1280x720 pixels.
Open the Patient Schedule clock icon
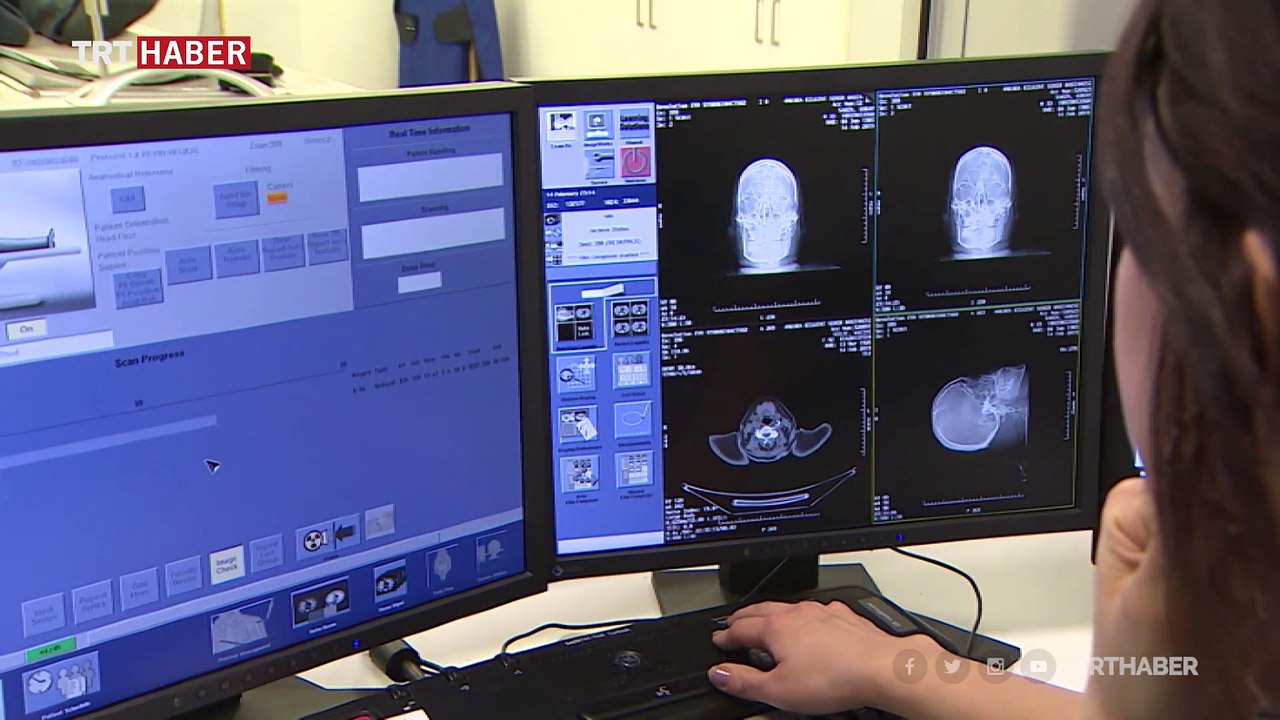[60, 681]
